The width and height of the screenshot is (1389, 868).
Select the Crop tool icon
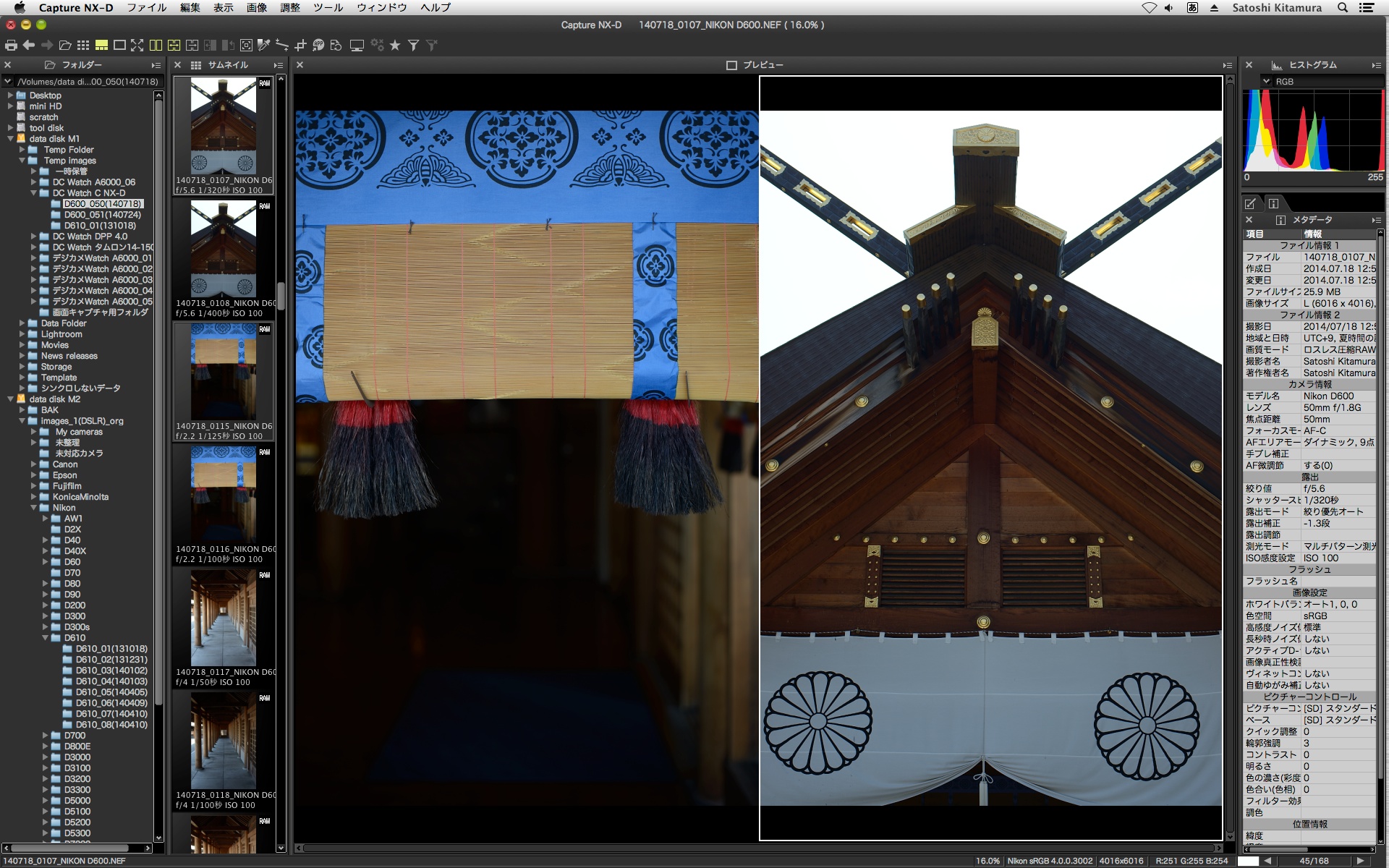[300, 45]
